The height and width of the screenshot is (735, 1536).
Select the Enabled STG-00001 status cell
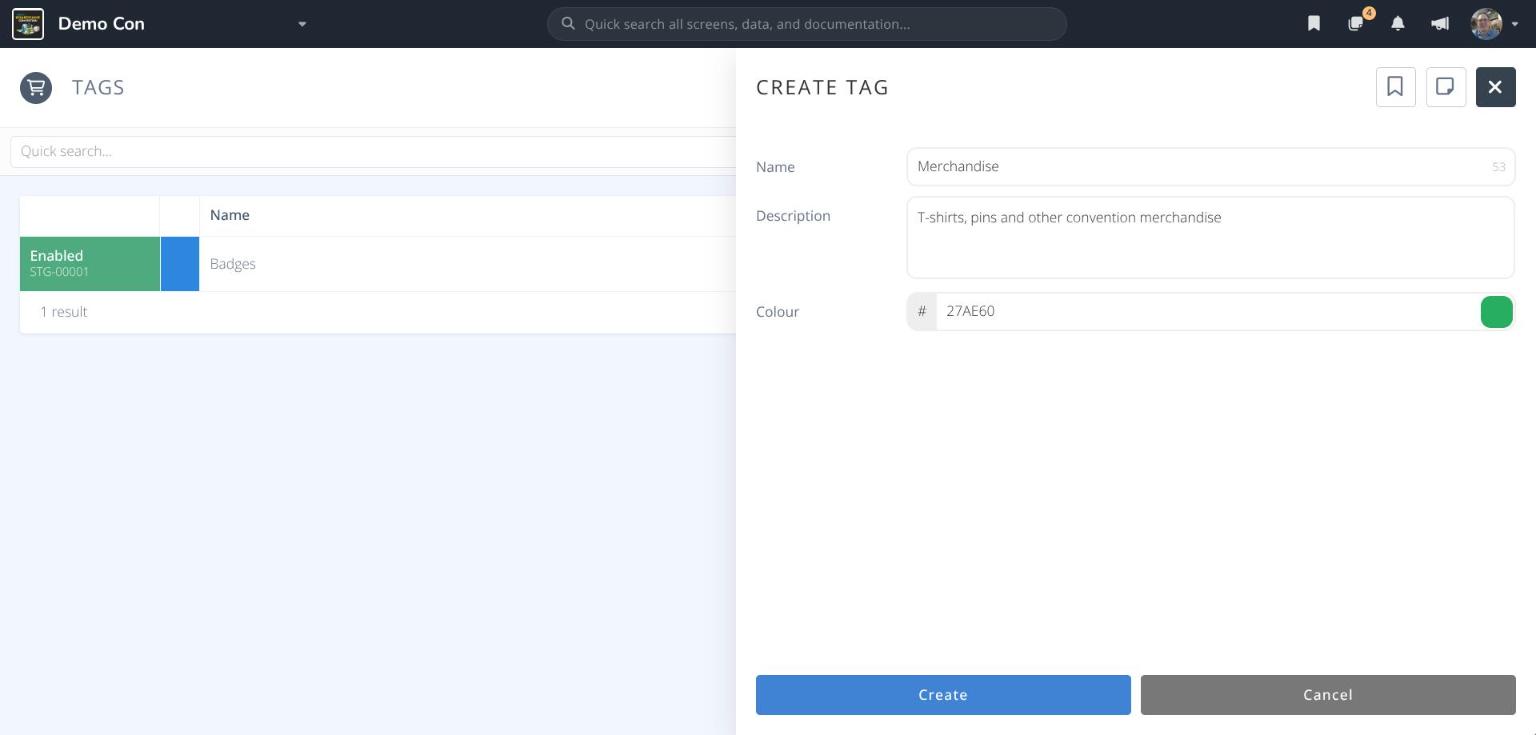[90, 264]
